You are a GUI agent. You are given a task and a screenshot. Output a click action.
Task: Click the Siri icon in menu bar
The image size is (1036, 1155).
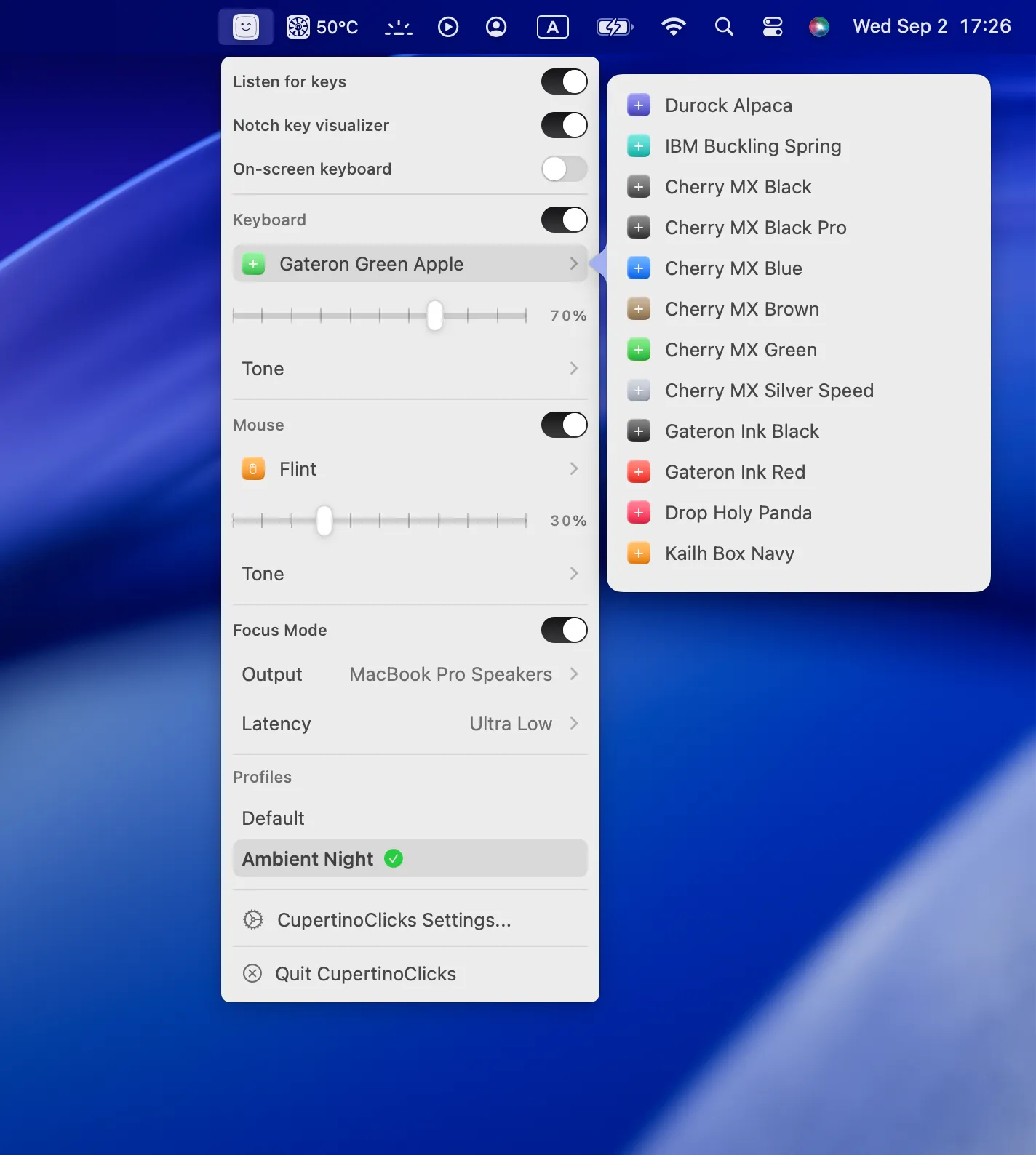(819, 27)
